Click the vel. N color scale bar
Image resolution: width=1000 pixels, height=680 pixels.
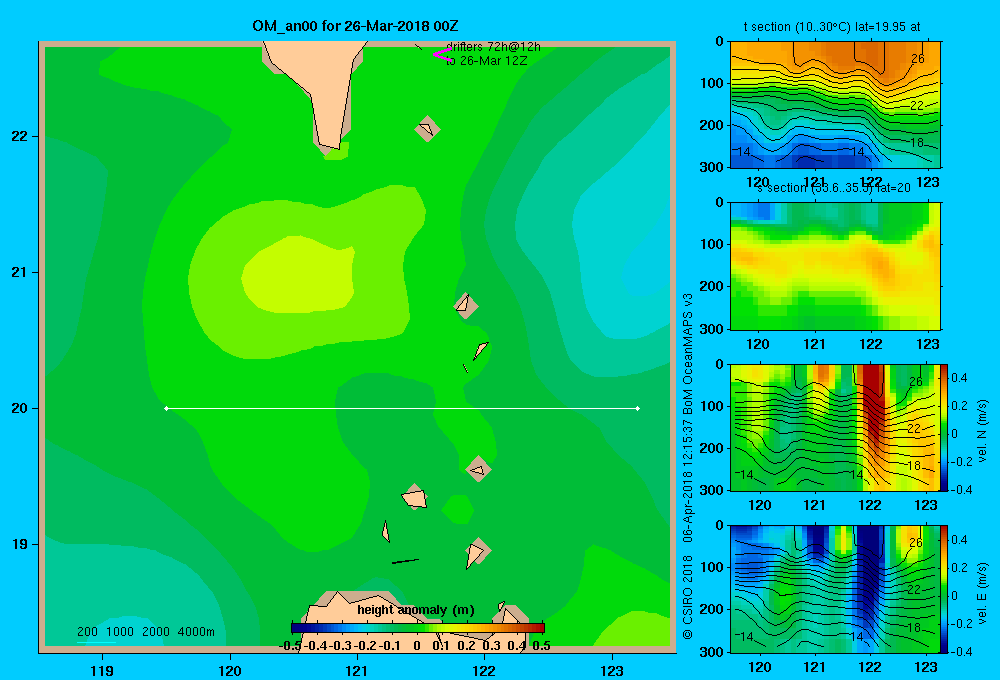pyautogui.click(x=945, y=427)
